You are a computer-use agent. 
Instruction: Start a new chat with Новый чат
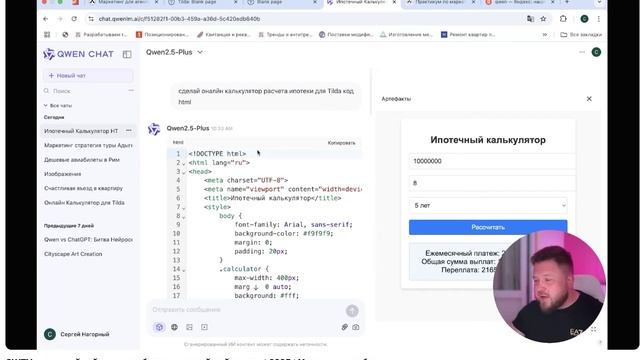click(88, 76)
